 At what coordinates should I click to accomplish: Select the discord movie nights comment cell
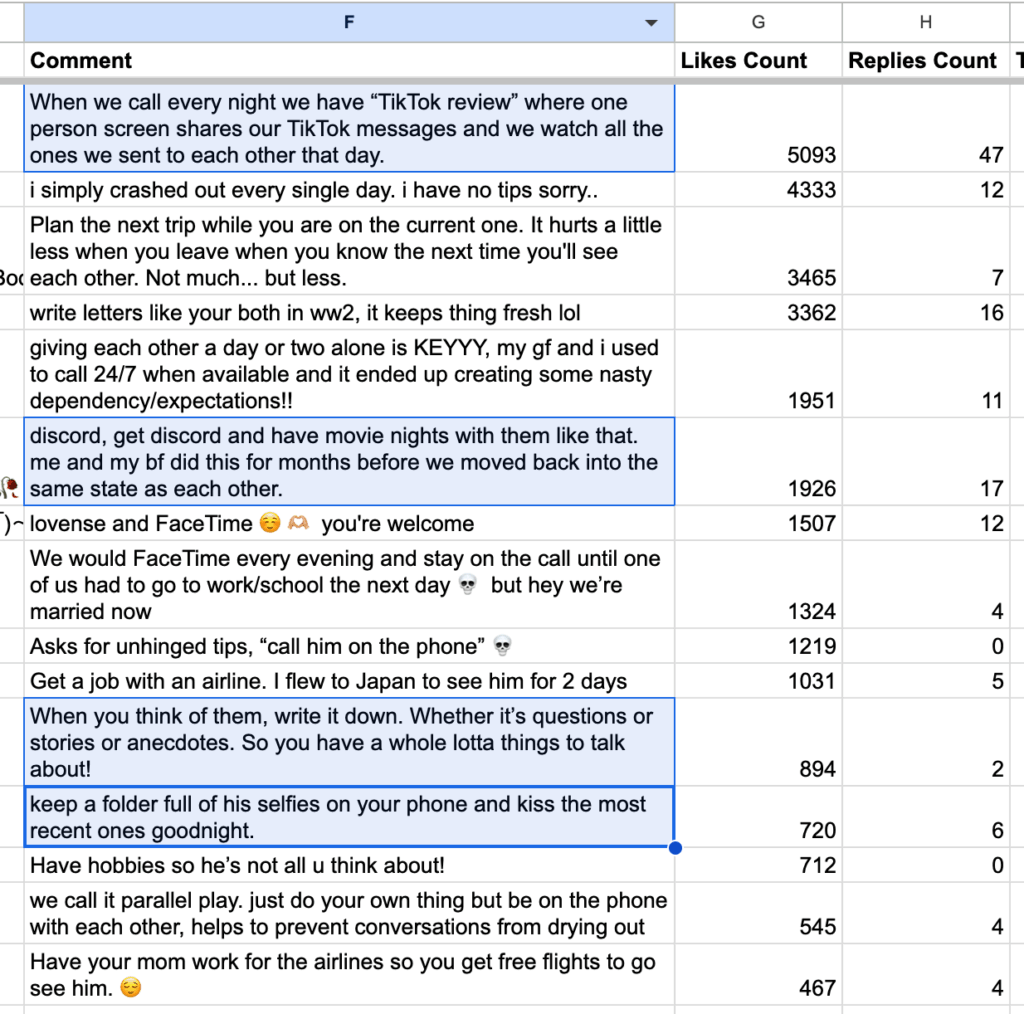(x=348, y=462)
